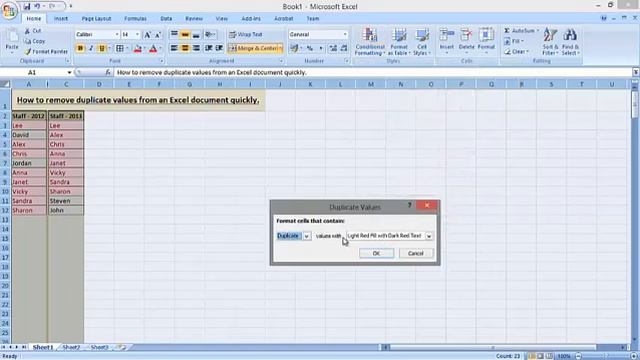Open the Merge & Center dropdown arrow
The height and width of the screenshot is (360, 640).
pyautogui.click(x=280, y=48)
